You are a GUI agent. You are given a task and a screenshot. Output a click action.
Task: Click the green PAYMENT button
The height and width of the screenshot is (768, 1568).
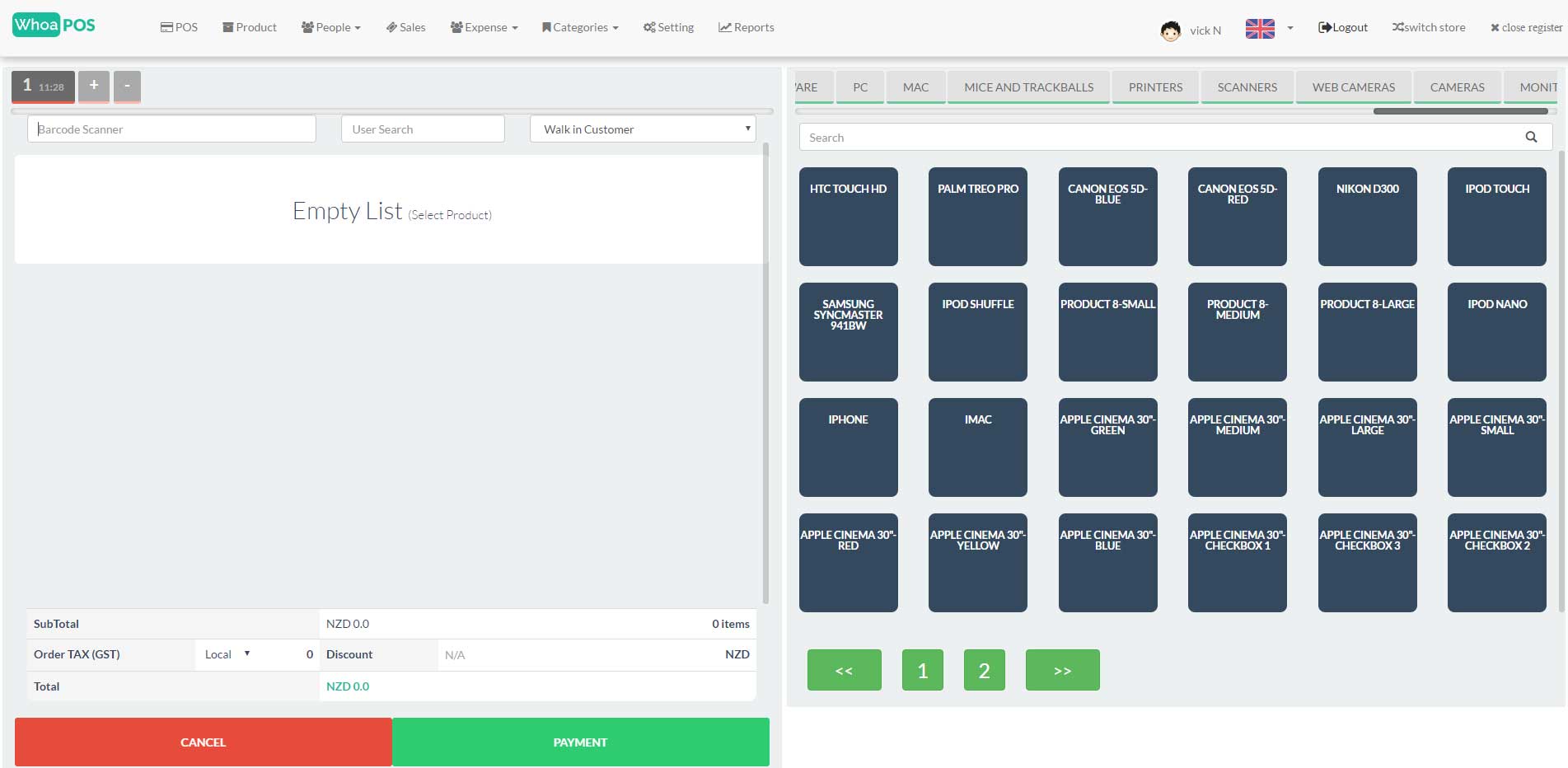pyautogui.click(x=581, y=742)
